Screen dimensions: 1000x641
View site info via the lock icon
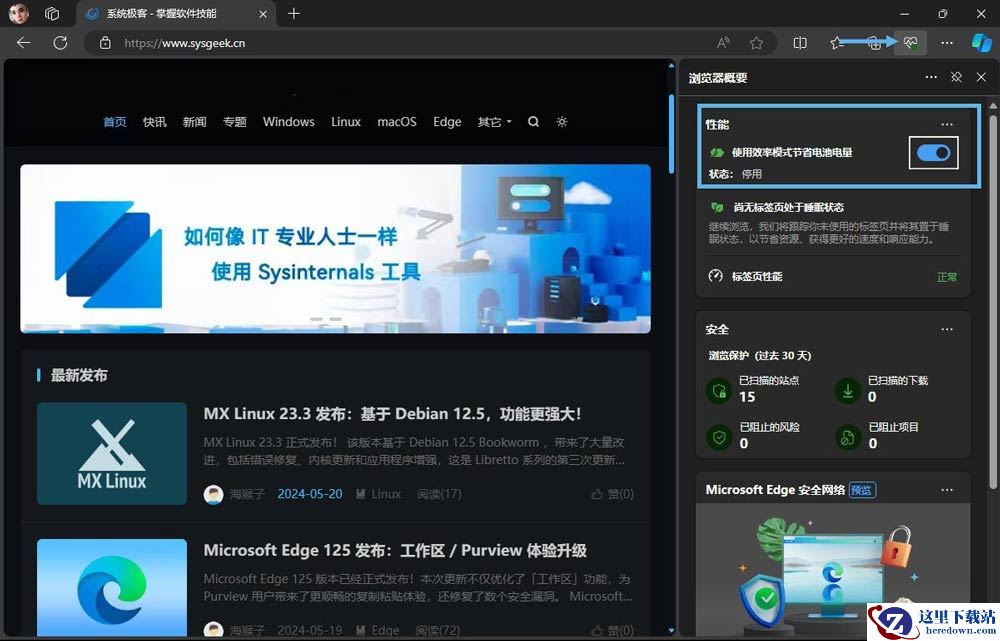pos(105,43)
